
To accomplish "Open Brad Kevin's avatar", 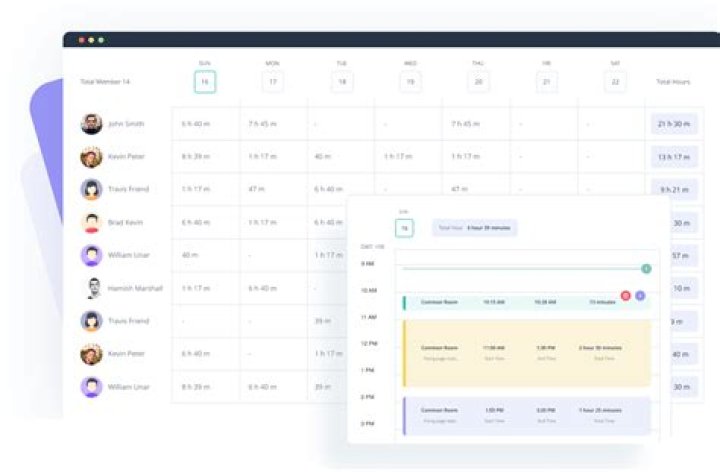I will click(x=91, y=223).
